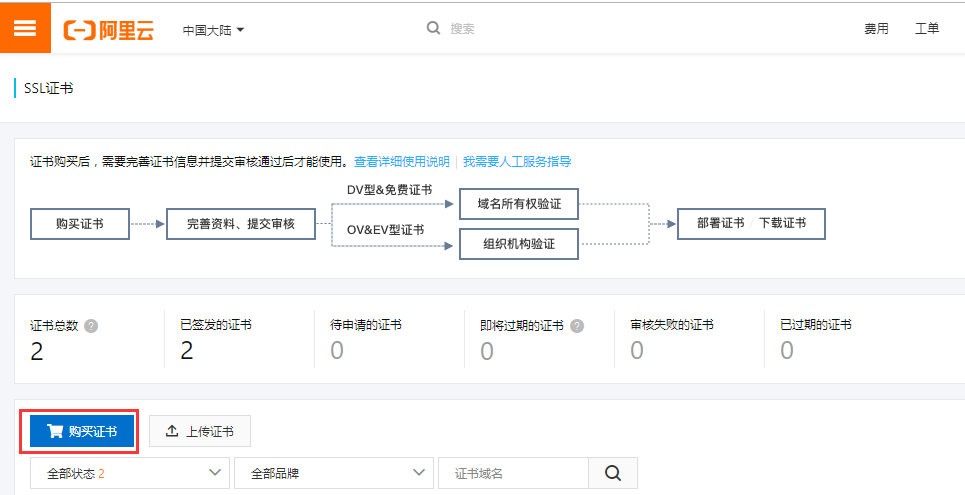Image resolution: width=965 pixels, height=495 pixels.
Task: Open the 工单 menu
Action: (927, 29)
